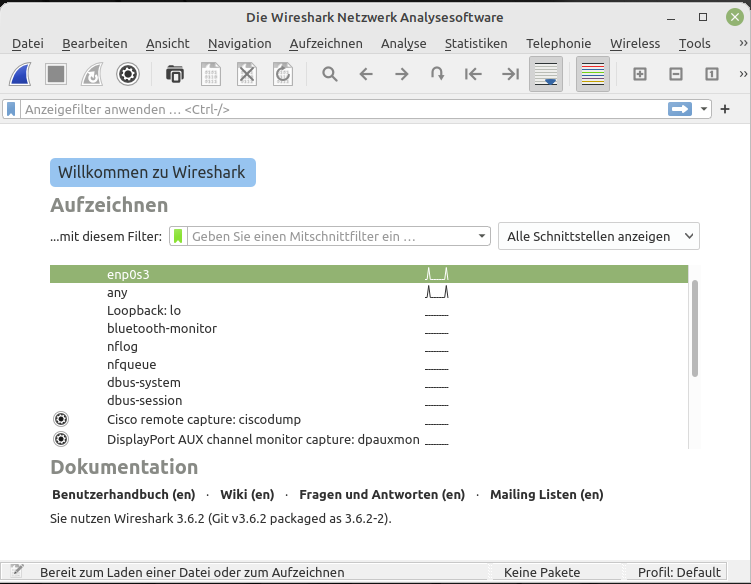Screen dimensions: 751x584
Task: Open capture options gear icon
Action: click(128, 74)
